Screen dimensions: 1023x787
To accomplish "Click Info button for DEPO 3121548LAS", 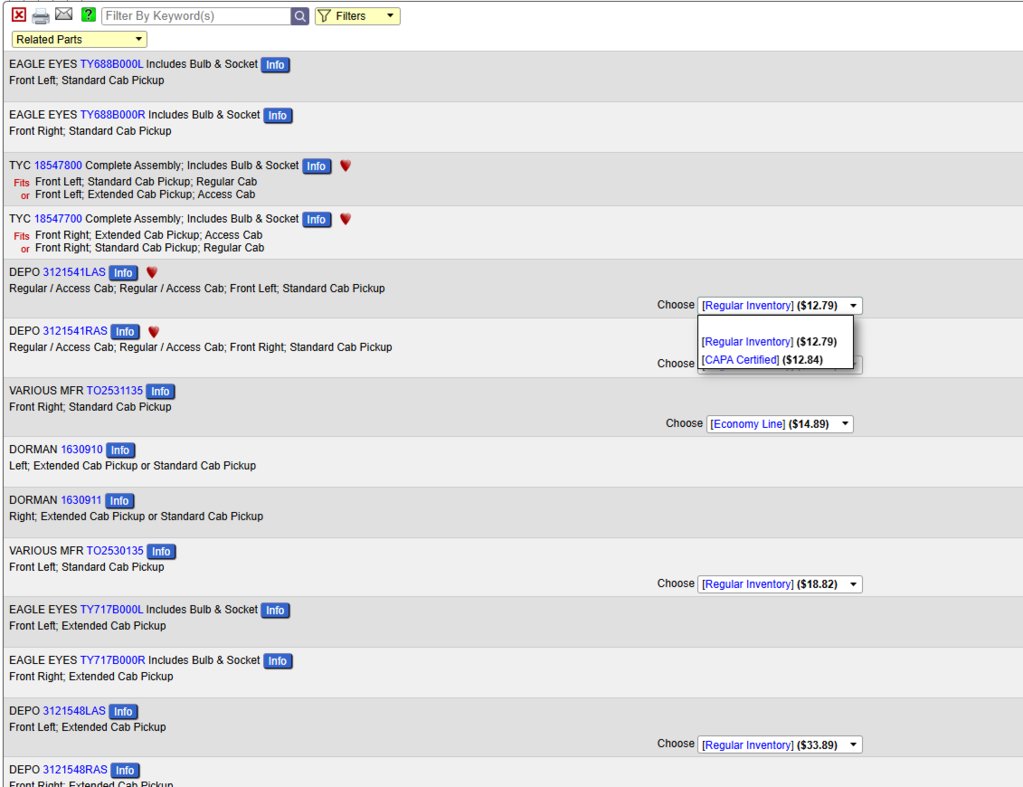I will (x=123, y=711).
